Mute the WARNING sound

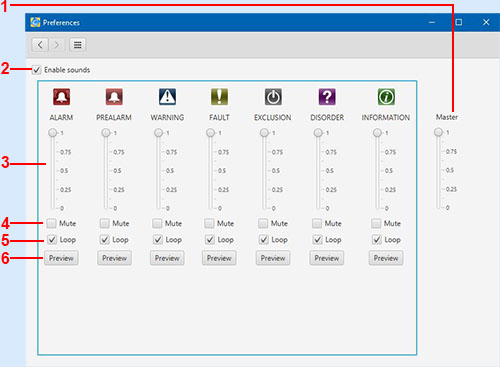tap(157, 223)
